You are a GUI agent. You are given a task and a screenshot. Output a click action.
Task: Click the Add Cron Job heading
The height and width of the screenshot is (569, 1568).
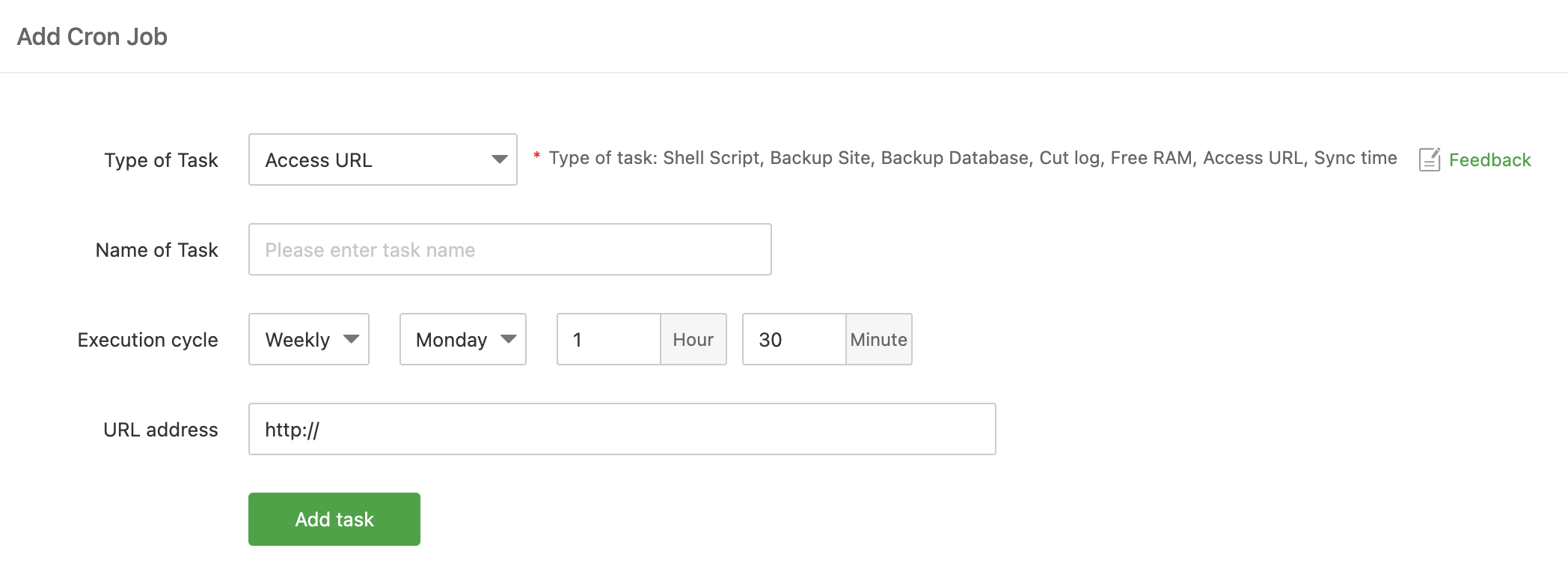click(92, 37)
